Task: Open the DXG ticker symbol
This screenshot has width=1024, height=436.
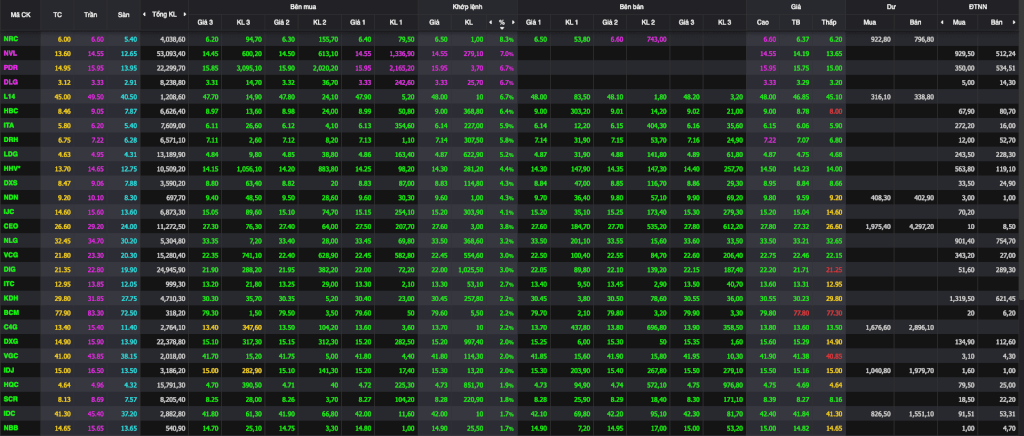Action: coord(10,341)
